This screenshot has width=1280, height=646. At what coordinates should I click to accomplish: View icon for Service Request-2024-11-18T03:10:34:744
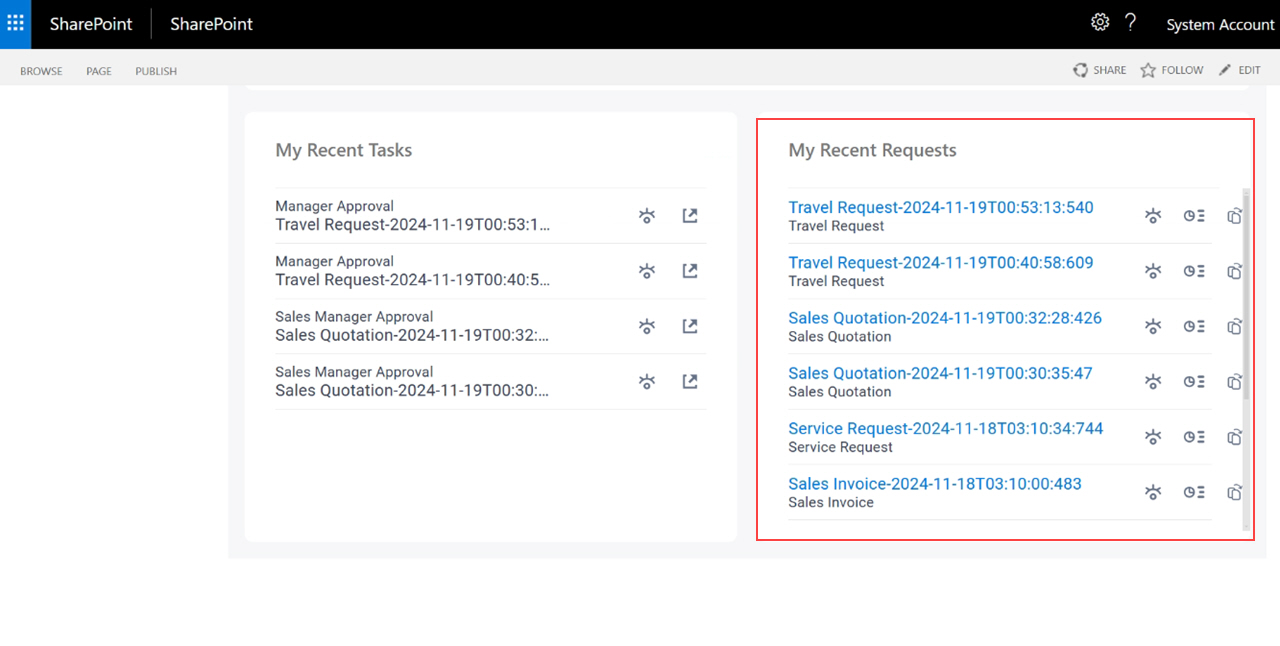pos(1153,437)
